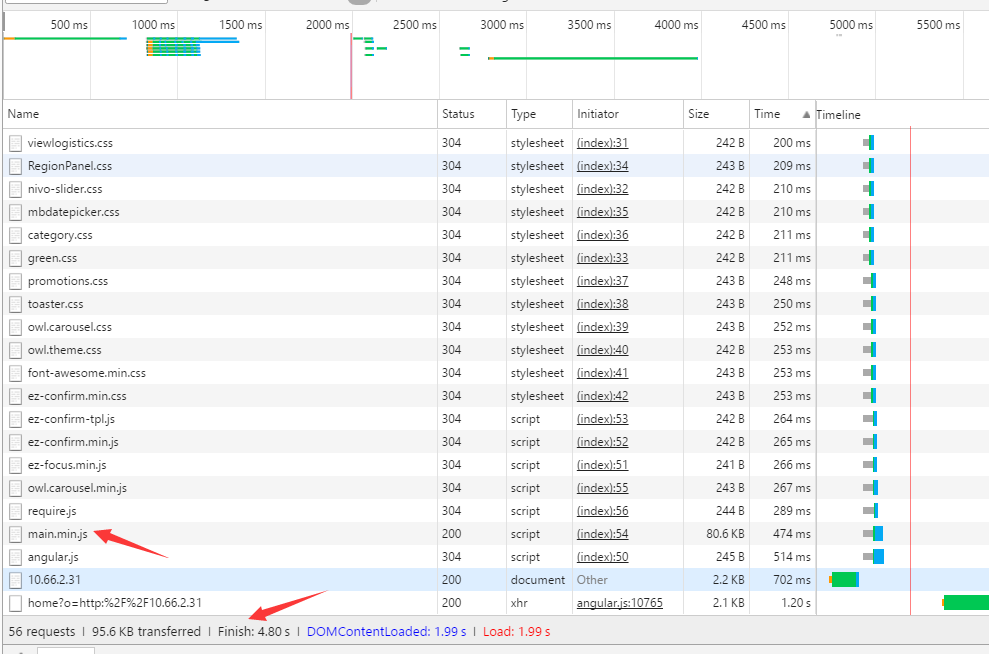Click 56 requests in status bar

click(x=42, y=631)
